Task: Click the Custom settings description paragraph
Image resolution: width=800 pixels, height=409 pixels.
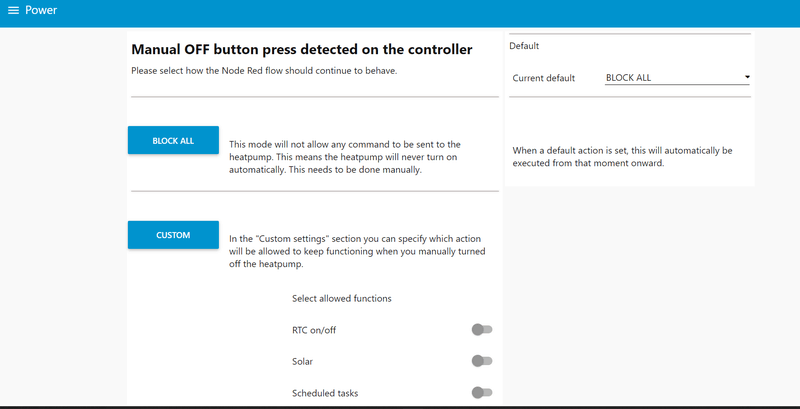Action: point(358,251)
